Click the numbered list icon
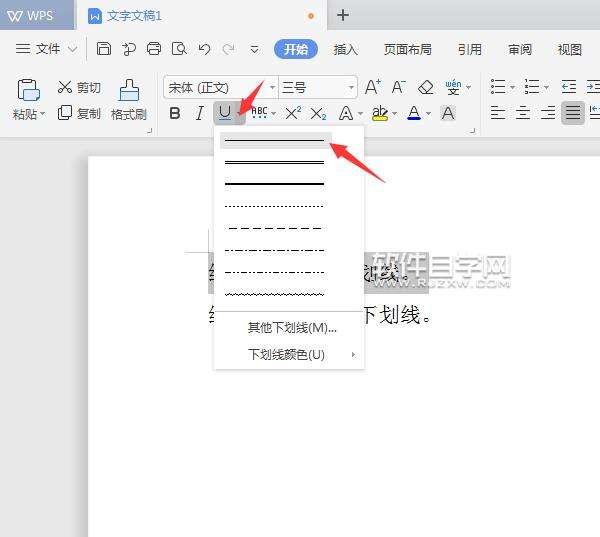 [x=532, y=87]
